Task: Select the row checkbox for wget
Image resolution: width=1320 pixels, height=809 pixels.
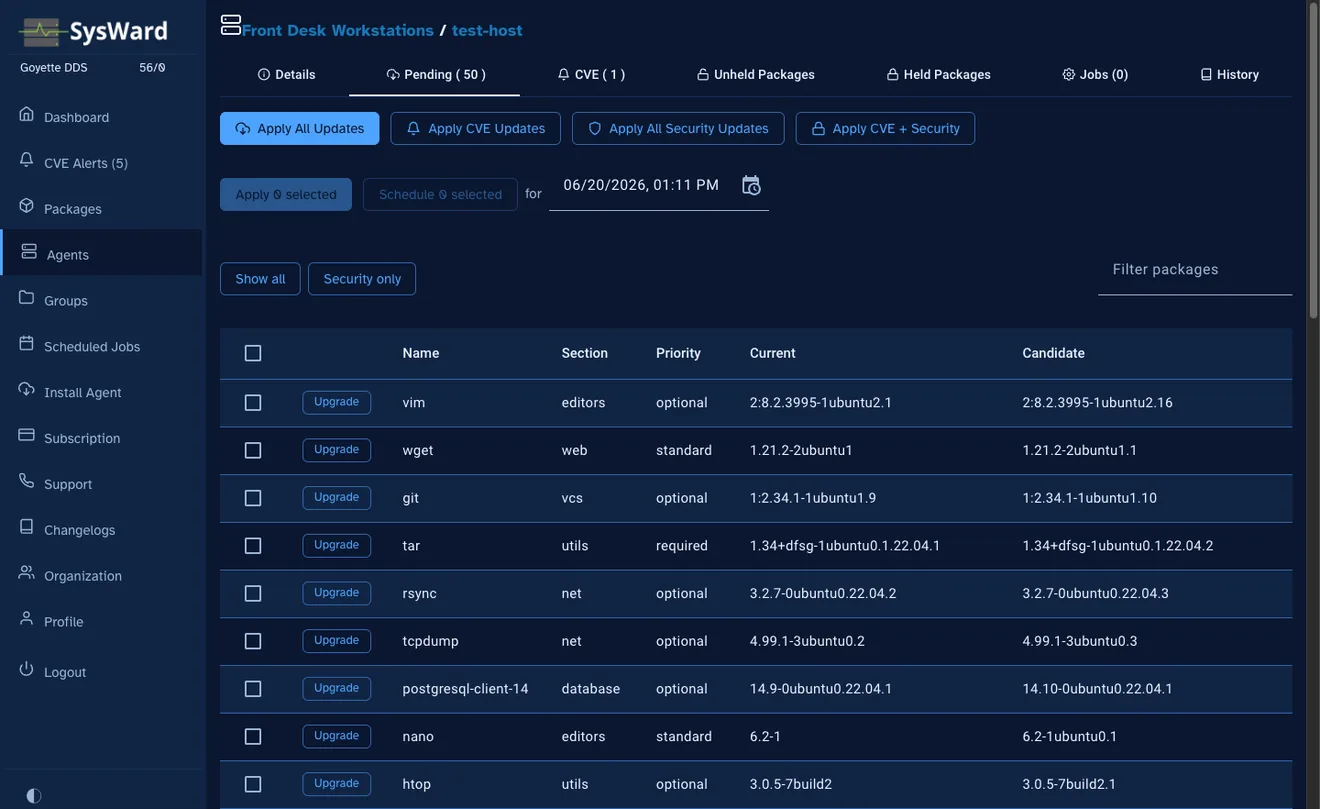Action: [x=253, y=451]
